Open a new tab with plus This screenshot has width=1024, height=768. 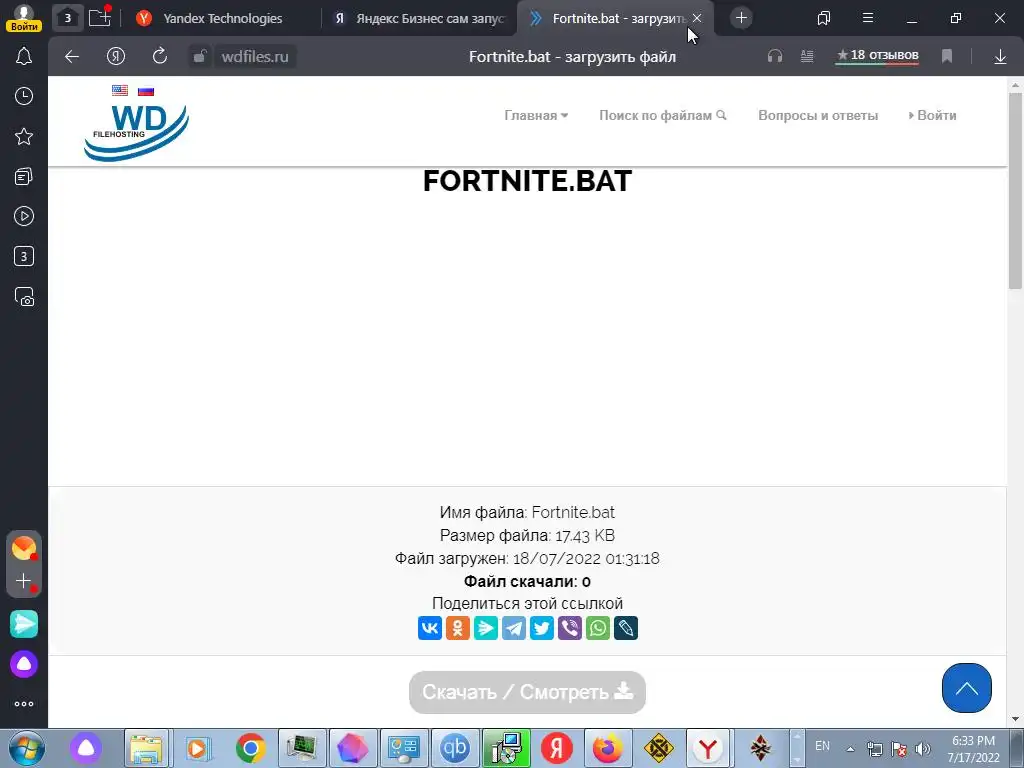(741, 18)
